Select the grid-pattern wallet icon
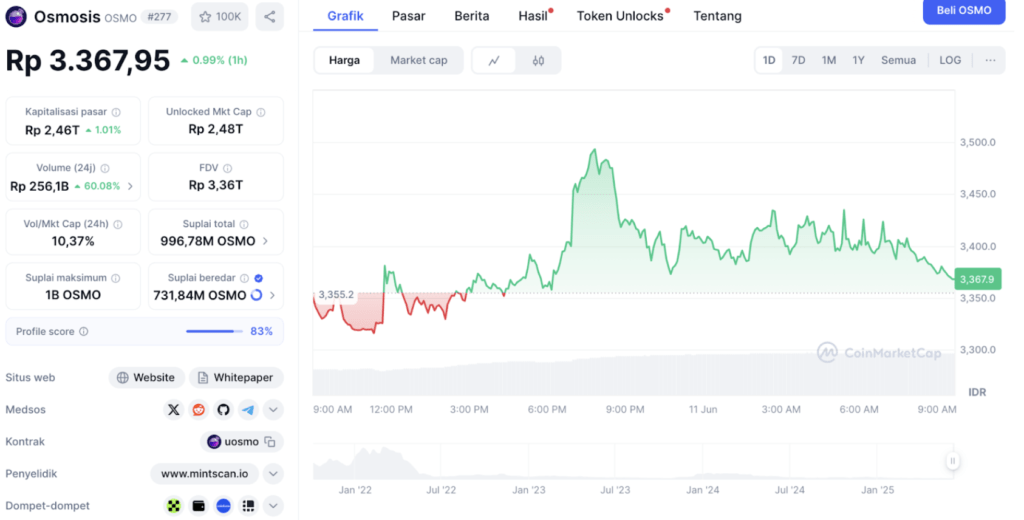 pyautogui.click(x=248, y=506)
